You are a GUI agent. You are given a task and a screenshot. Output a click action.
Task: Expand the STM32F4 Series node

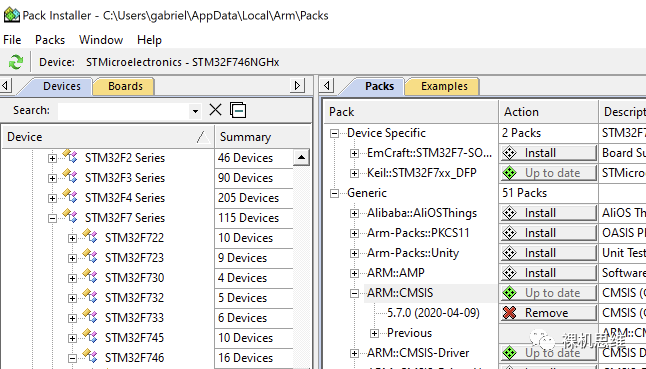[x=52, y=198]
